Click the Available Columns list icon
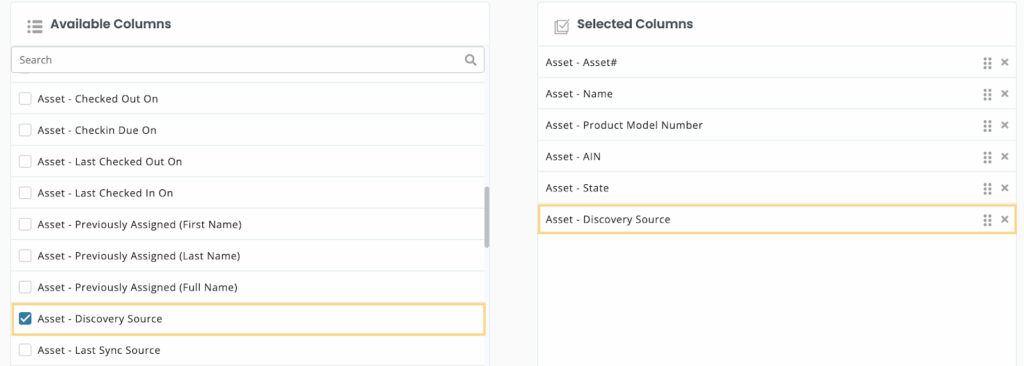The width and height of the screenshot is (1024, 366). tap(35, 26)
